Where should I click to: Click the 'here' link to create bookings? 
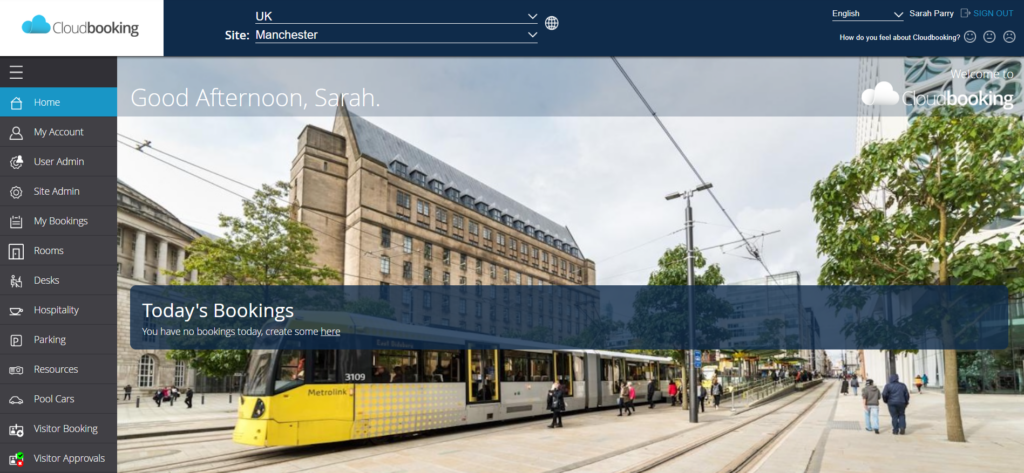pyautogui.click(x=330, y=331)
